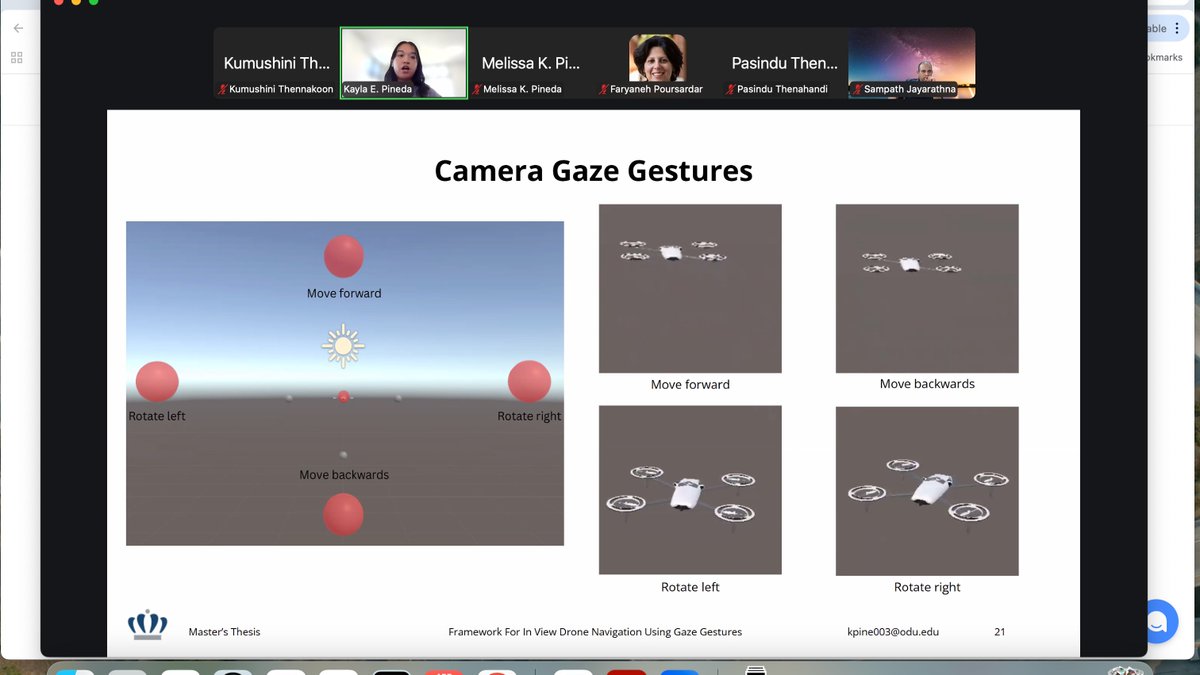
Task: Click the ODU crown logo on the slide
Action: (x=148, y=625)
